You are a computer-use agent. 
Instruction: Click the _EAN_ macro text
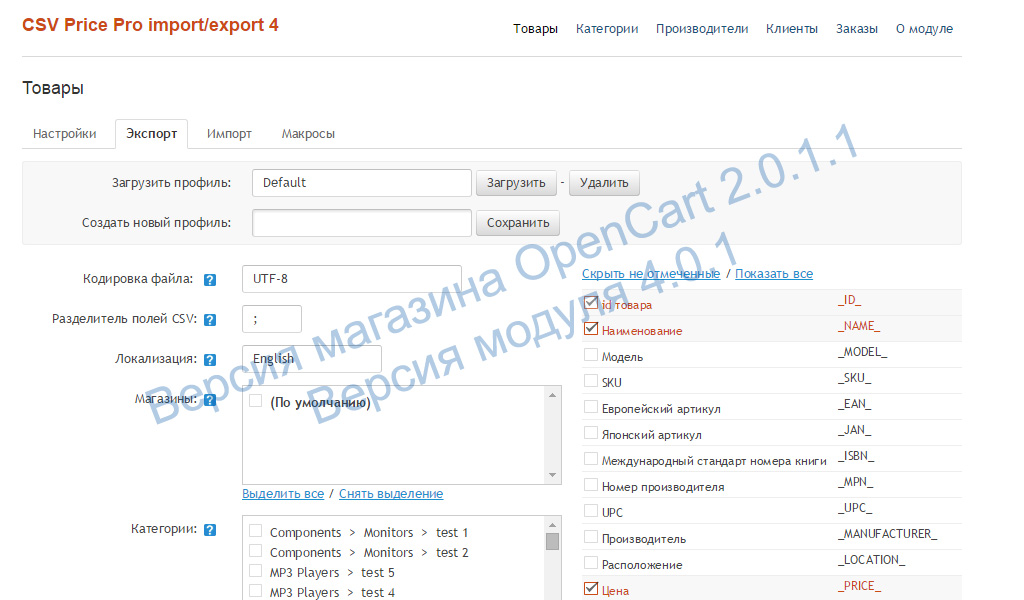coord(854,404)
